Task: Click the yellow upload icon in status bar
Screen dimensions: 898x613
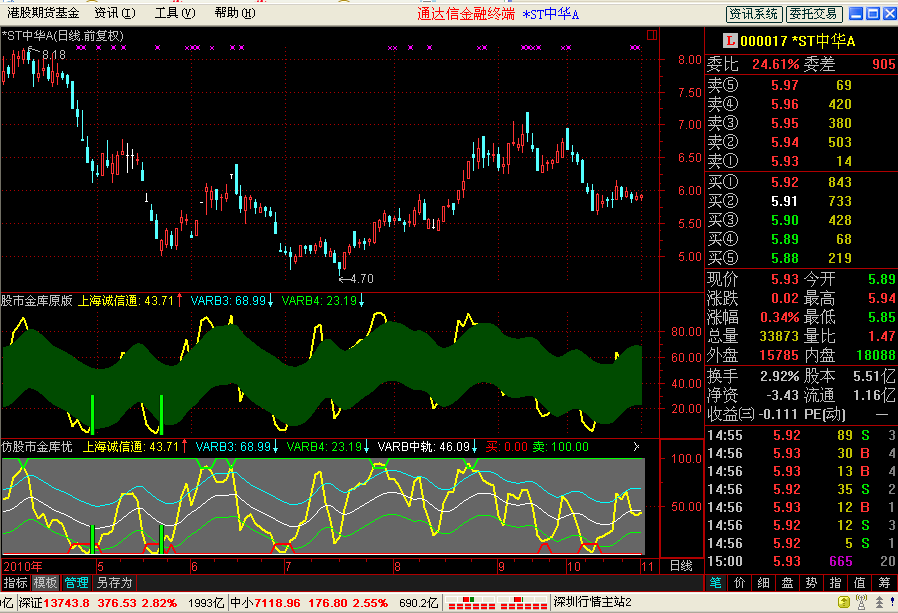Action: [844, 602]
